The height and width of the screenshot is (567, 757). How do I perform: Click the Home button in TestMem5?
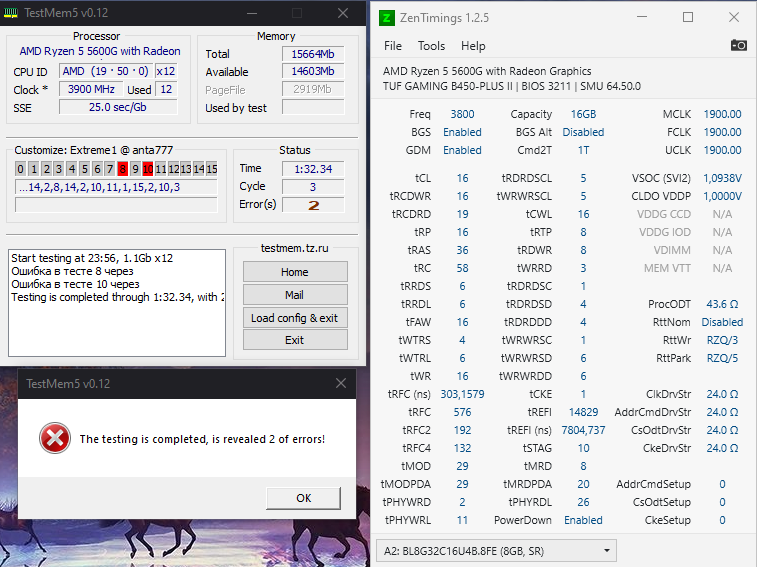(x=295, y=272)
